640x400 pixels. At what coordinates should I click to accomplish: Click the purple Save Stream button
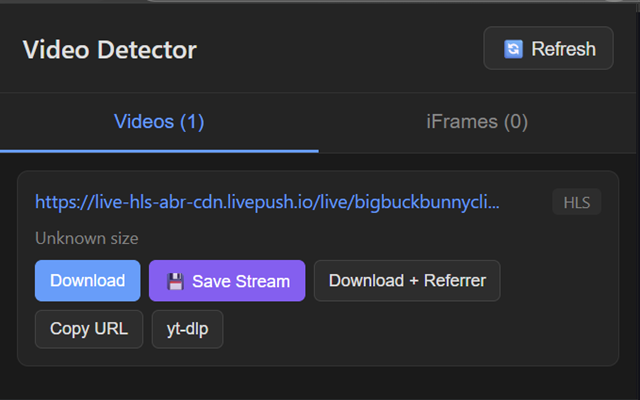coord(227,281)
